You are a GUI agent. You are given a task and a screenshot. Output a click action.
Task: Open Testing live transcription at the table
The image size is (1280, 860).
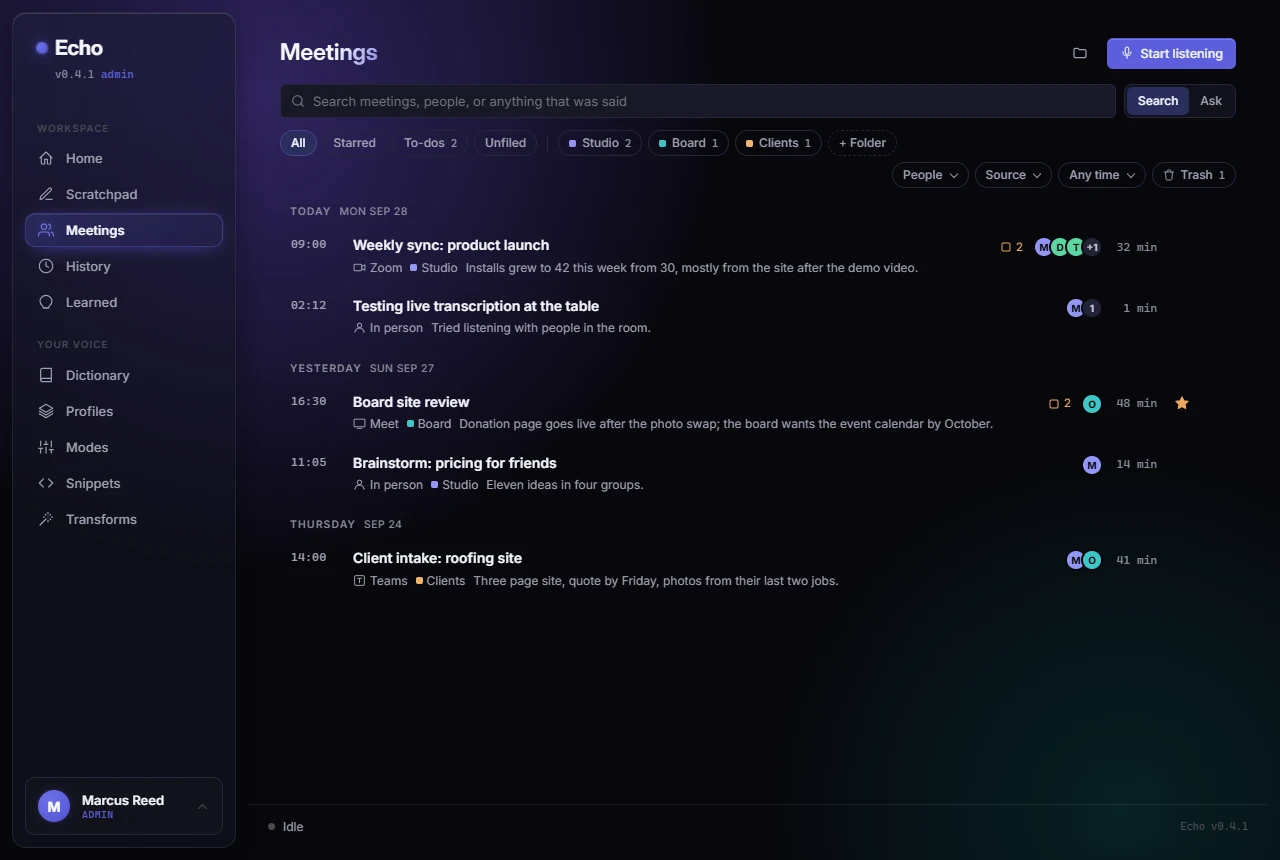pyautogui.click(x=476, y=306)
